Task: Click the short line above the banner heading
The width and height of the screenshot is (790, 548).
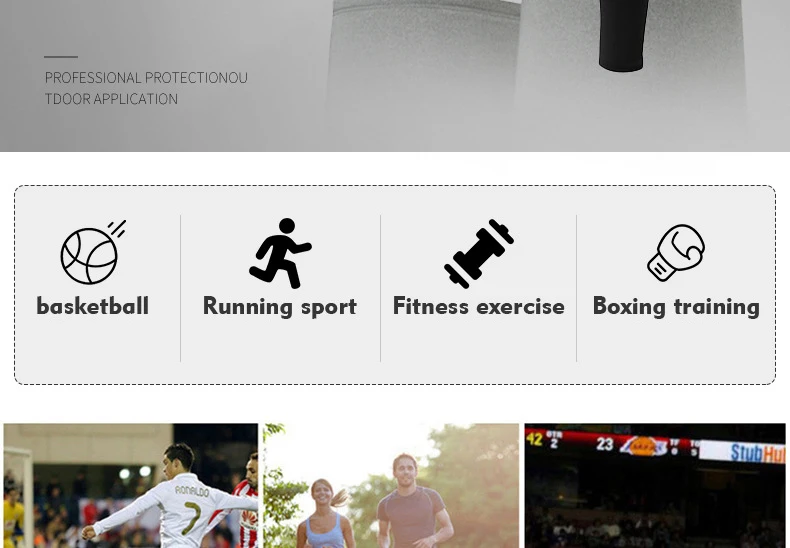Action: (61, 57)
